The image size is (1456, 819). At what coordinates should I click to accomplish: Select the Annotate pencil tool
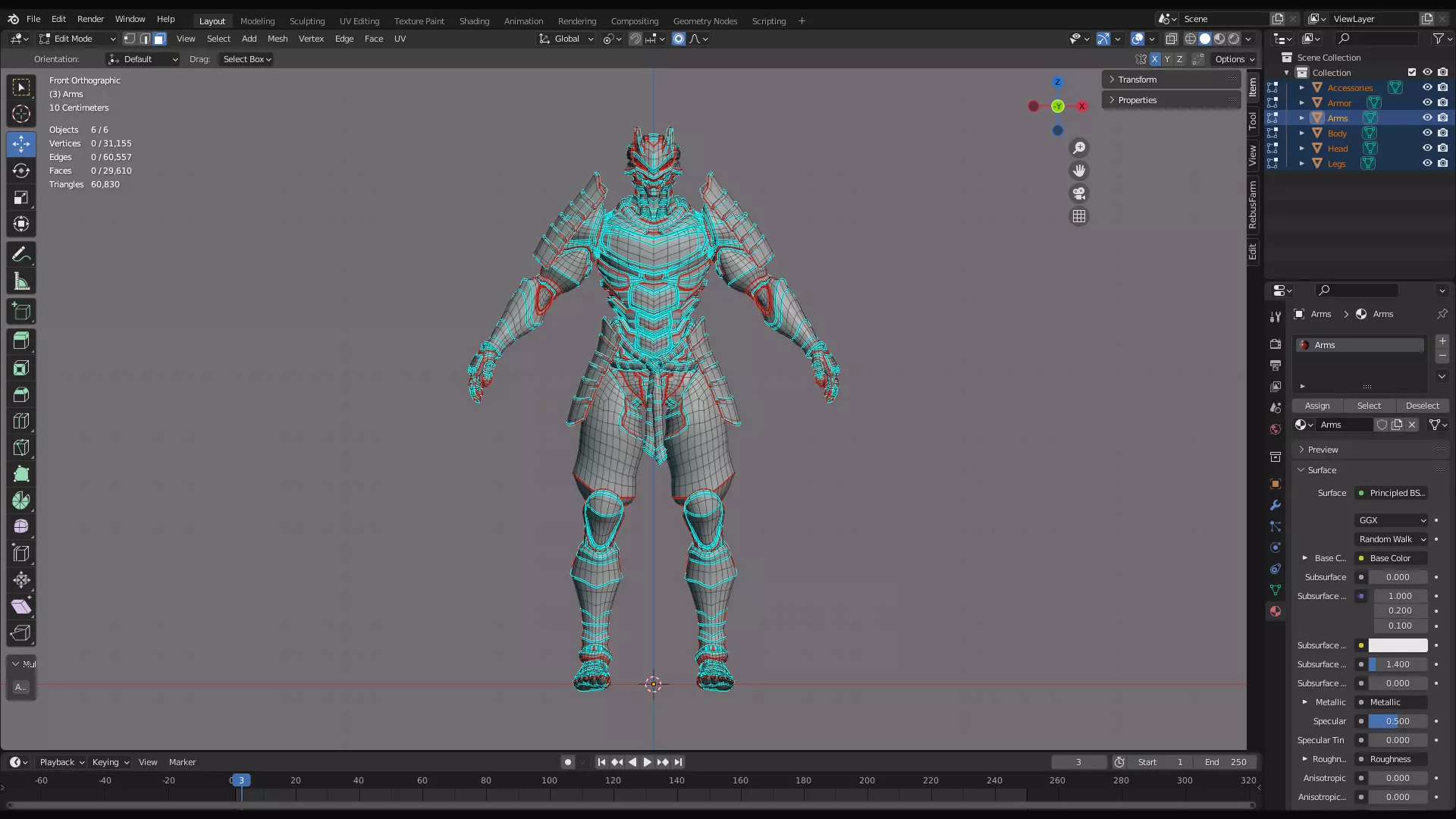click(21, 255)
